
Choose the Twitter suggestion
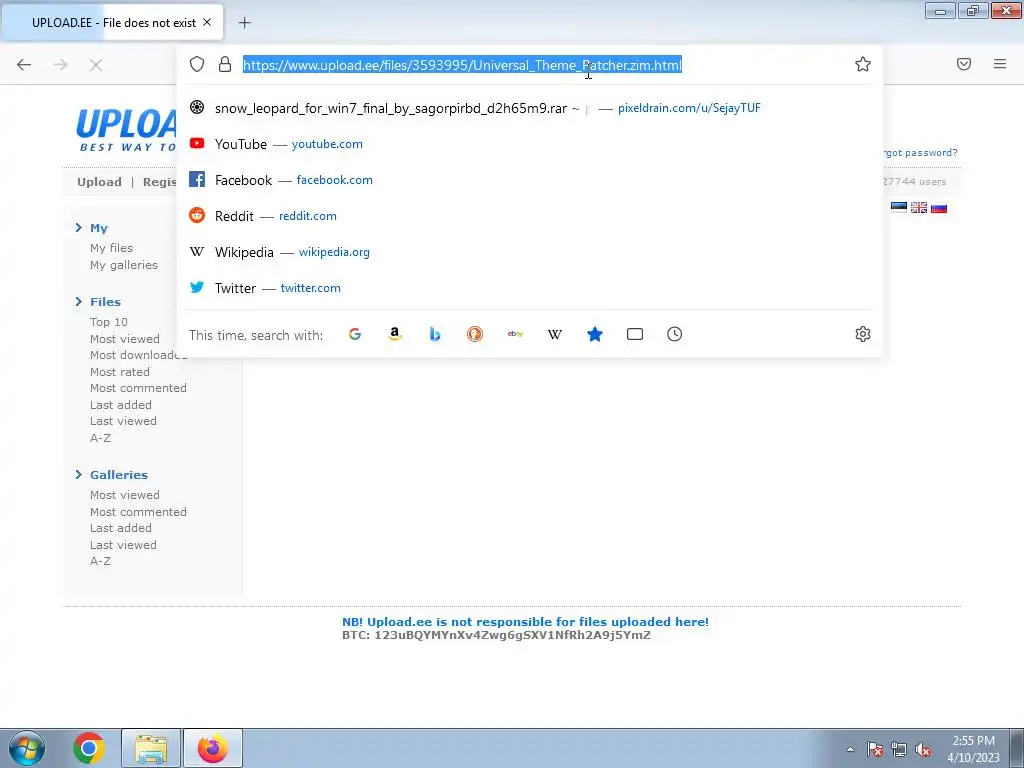[x=530, y=287]
